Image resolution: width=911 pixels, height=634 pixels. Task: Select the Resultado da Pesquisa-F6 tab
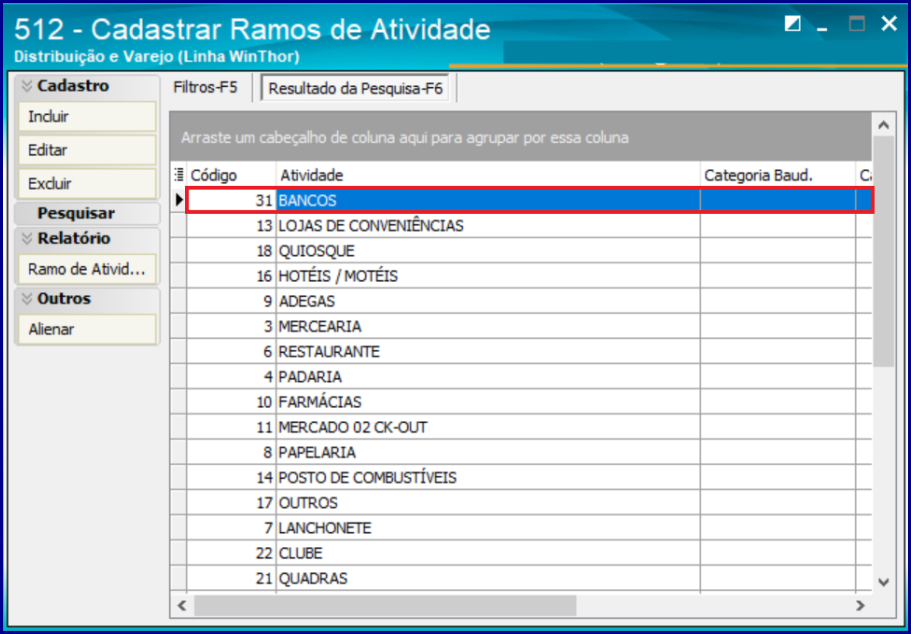point(355,89)
